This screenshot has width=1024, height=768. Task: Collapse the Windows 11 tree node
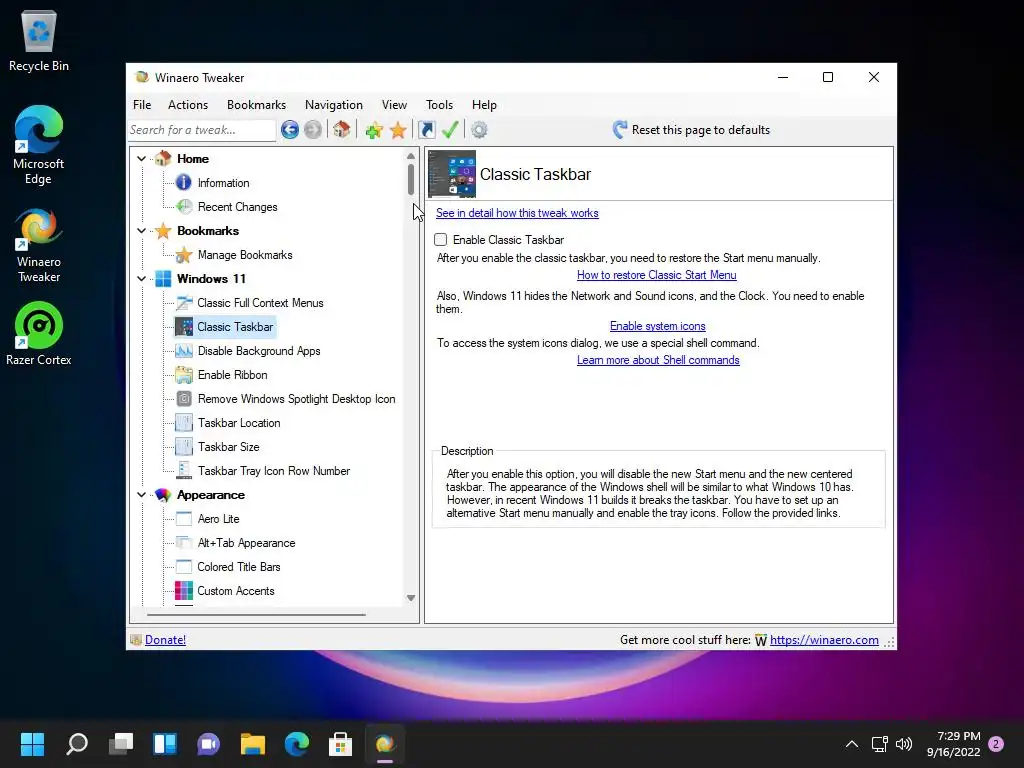pyautogui.click(x=141, y=279)
